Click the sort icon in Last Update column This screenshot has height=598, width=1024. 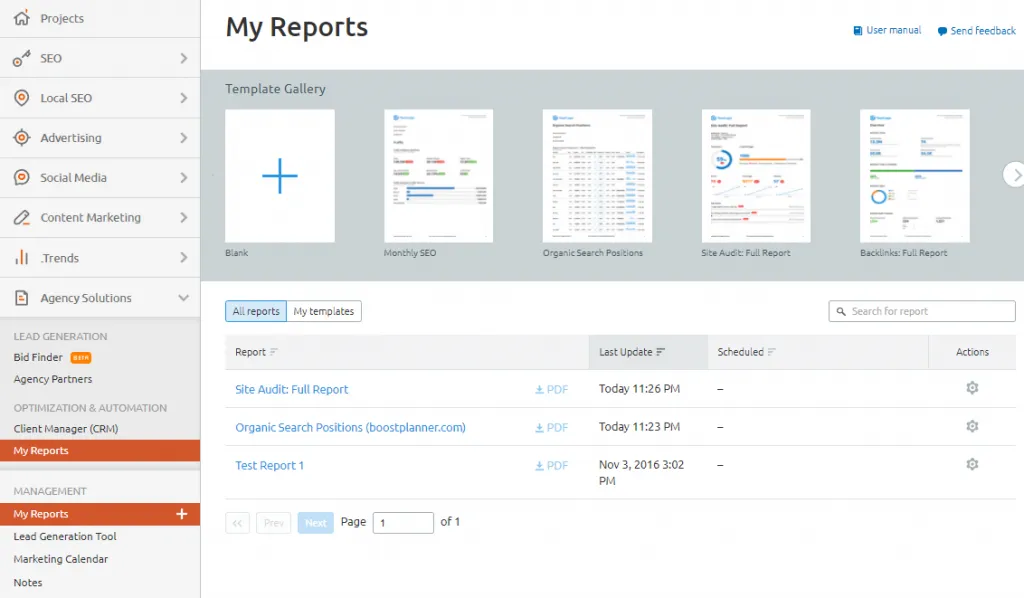[660, 352]
